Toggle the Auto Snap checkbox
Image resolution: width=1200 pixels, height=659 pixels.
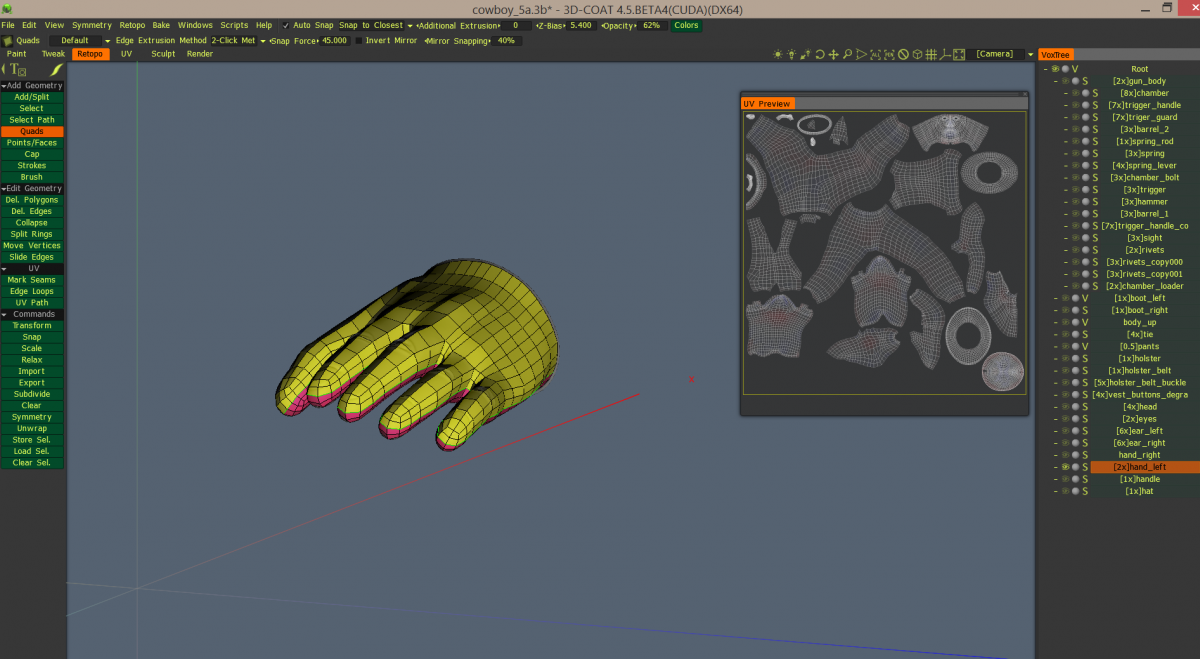click(x=286, y=25)
